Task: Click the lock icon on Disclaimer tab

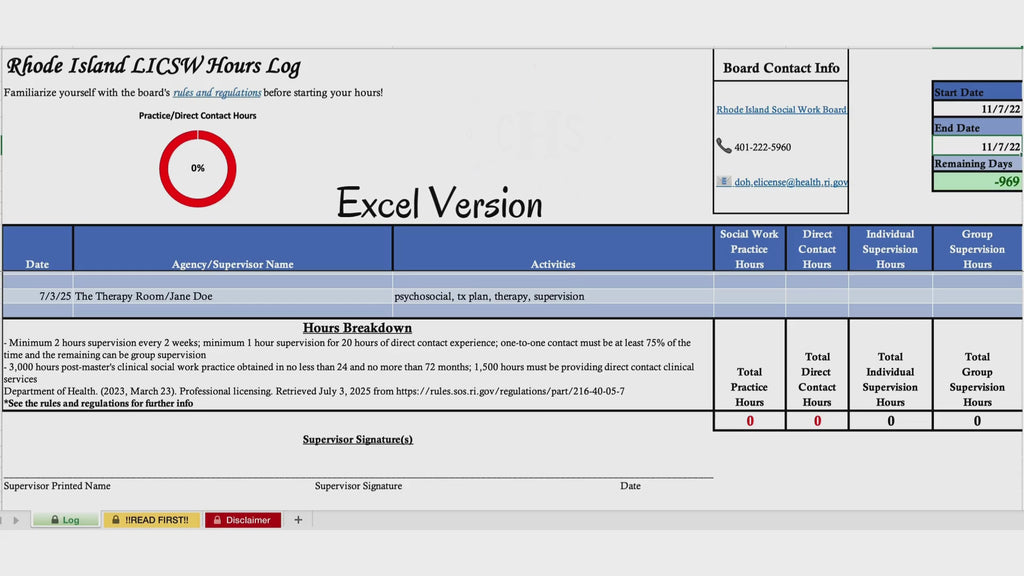Action: [217, 520]
